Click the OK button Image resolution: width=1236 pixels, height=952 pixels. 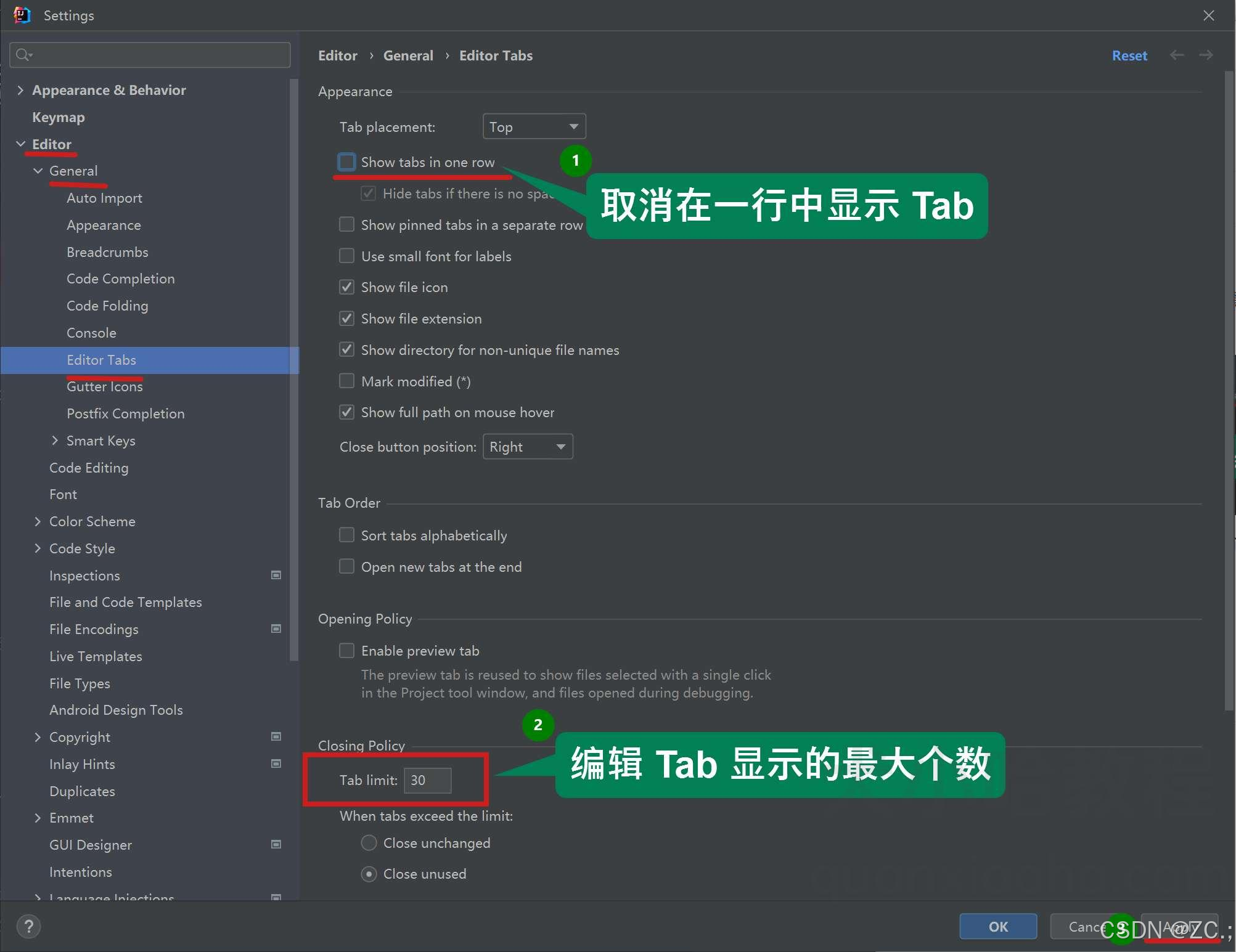[997, 926]
